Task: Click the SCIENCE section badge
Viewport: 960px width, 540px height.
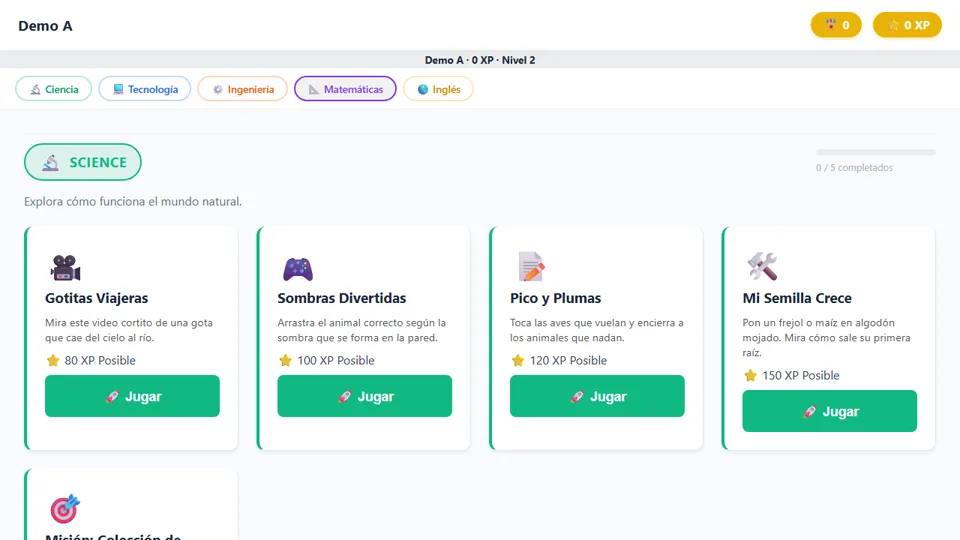Action: [83, 162]
